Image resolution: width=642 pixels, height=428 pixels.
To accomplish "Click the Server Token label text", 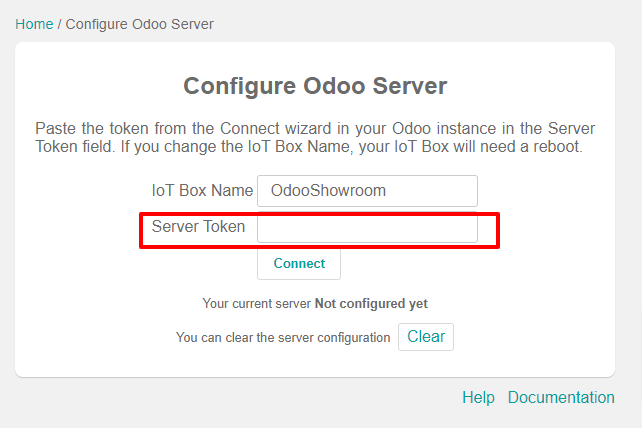I will tap(198, 226).
